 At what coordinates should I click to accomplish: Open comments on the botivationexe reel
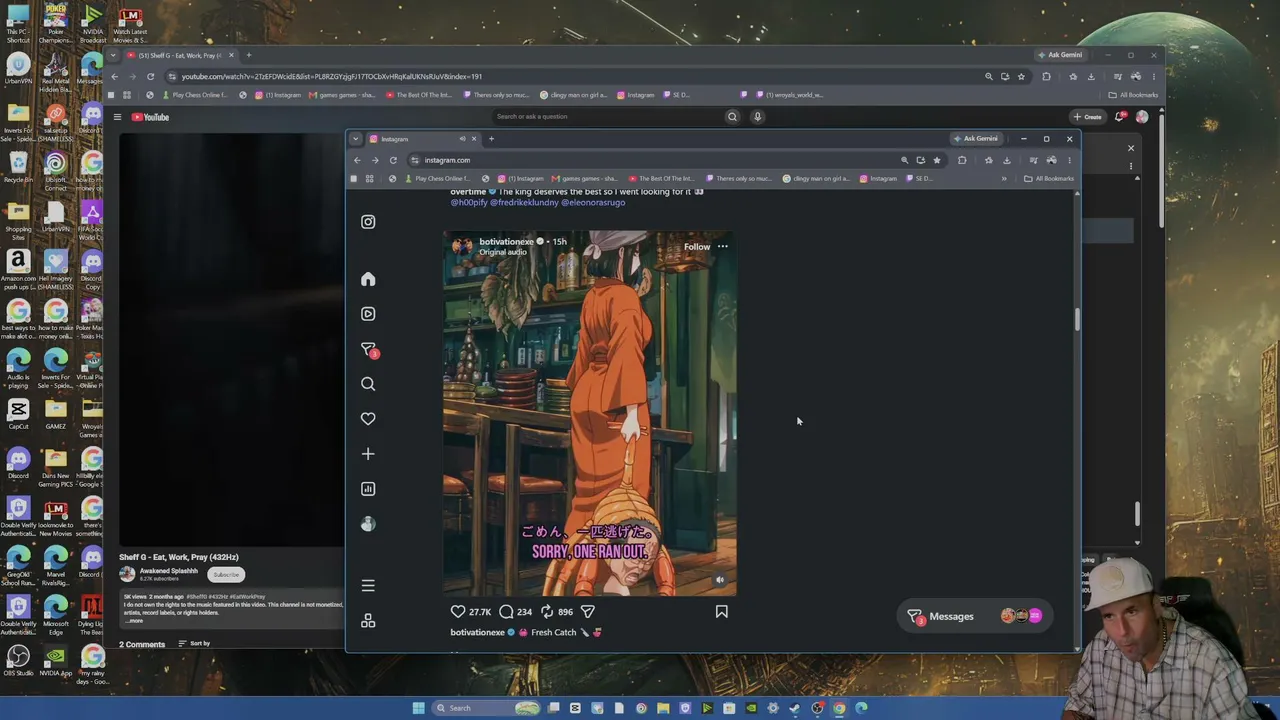tap(506, 611)
